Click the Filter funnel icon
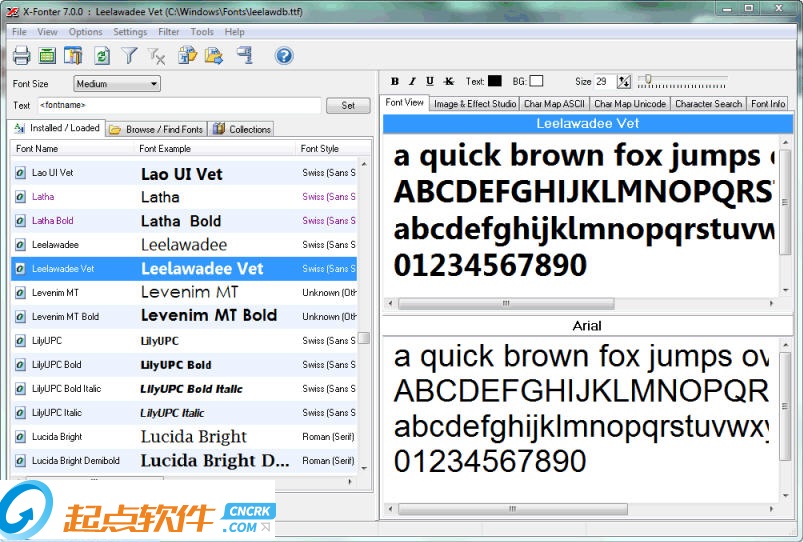Viewport: 803px width, 542px height. pyautogui.click(x=129, y=55)
